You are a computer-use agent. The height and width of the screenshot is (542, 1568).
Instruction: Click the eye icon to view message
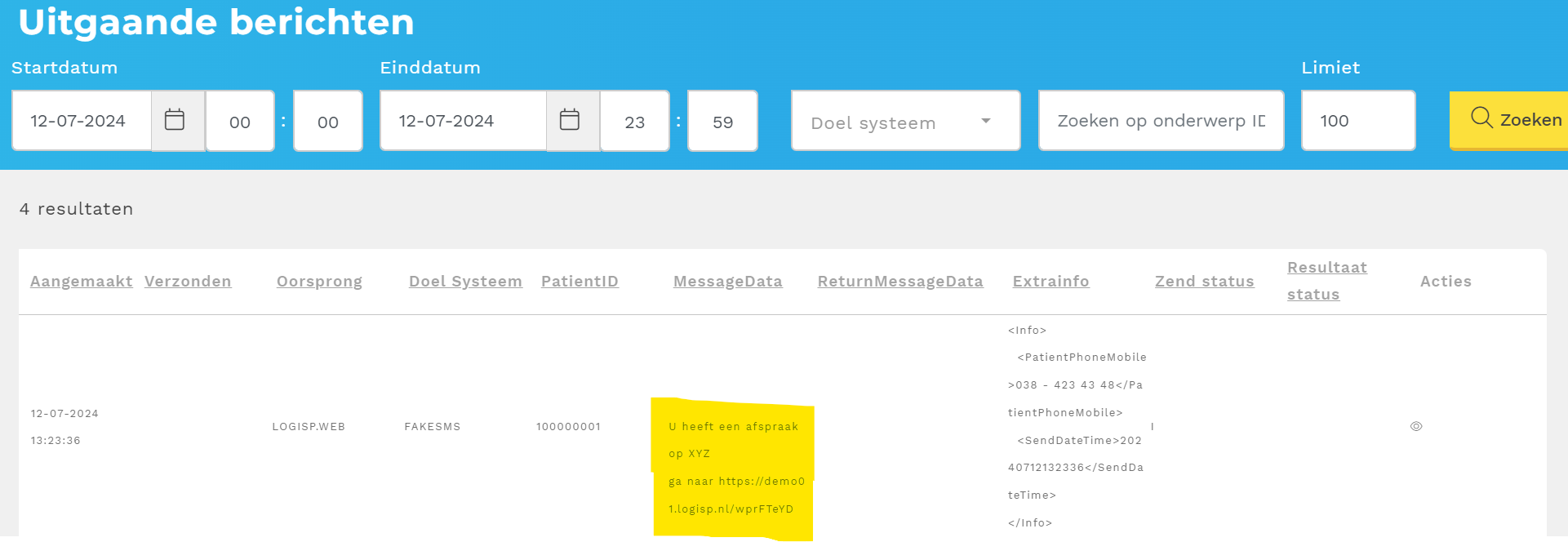coord(1416,426)
